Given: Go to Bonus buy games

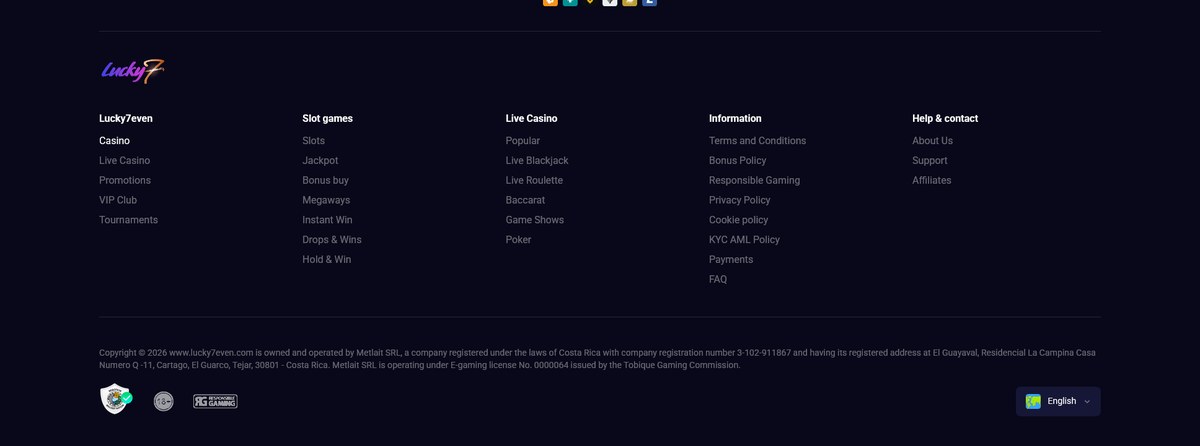Looking at the screenshot, I should (x=325, y=181).
